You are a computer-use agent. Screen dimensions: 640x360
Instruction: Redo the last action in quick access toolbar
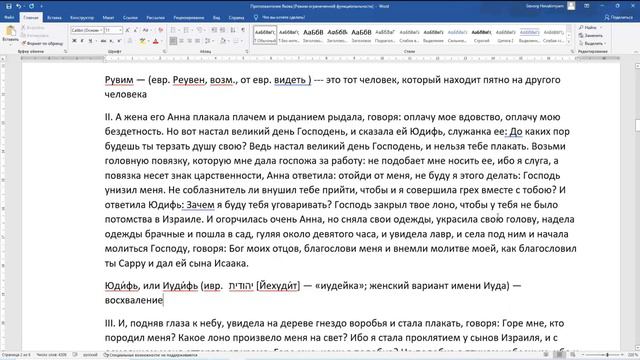coord(31,6)
